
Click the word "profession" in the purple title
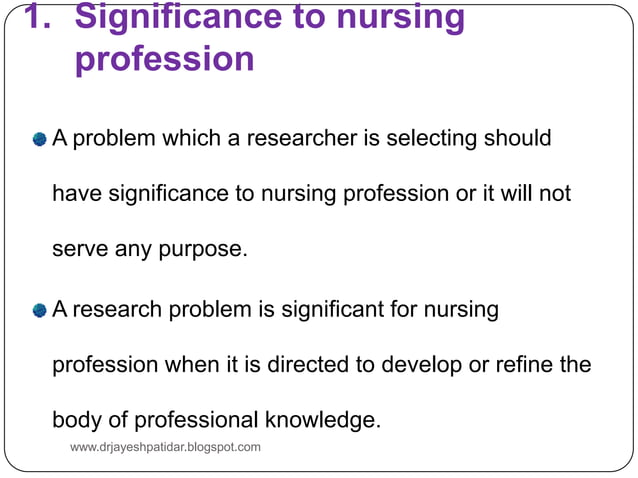click(x=165, y=61)
